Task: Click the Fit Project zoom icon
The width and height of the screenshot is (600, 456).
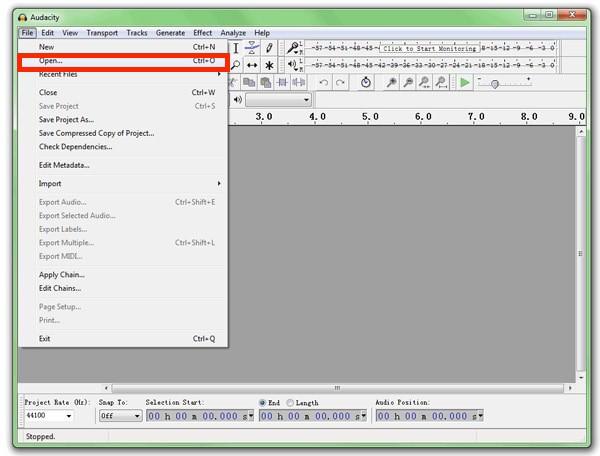Action: point(441,82)
